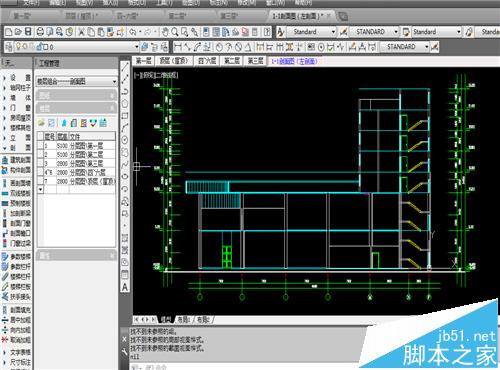Image resolution: width=500 pixels, height=370 pixels.
Task: Click the Aligned dimension icon
Action: pyautogui.click(x=188, y=47)
